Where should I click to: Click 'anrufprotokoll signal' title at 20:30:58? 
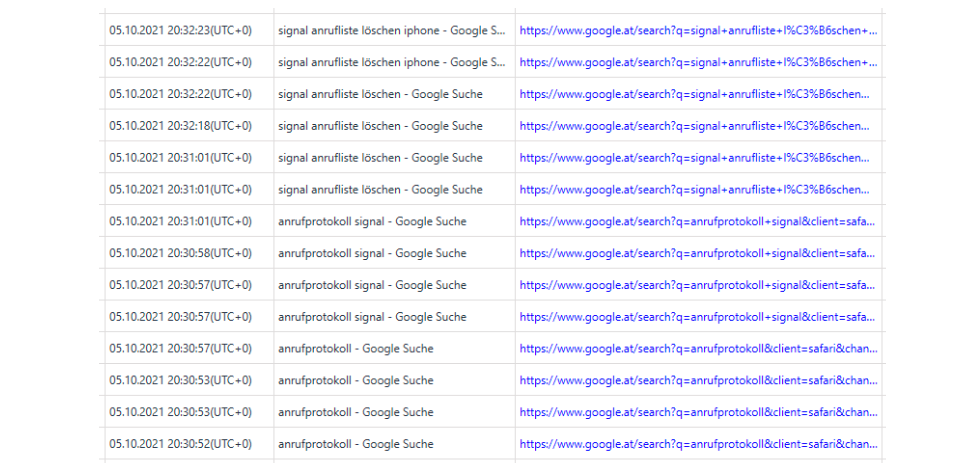click(372, 253)
